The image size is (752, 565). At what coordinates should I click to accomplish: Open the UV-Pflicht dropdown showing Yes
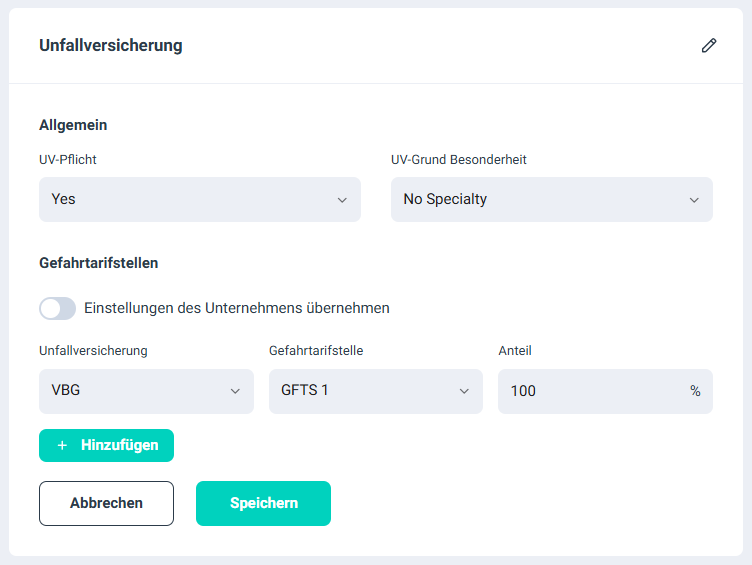190,200
